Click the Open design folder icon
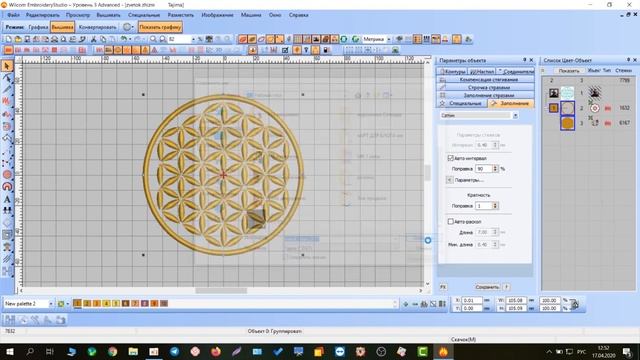The width and height of the screenshot is (640, 360). click(x=18, y=39)
